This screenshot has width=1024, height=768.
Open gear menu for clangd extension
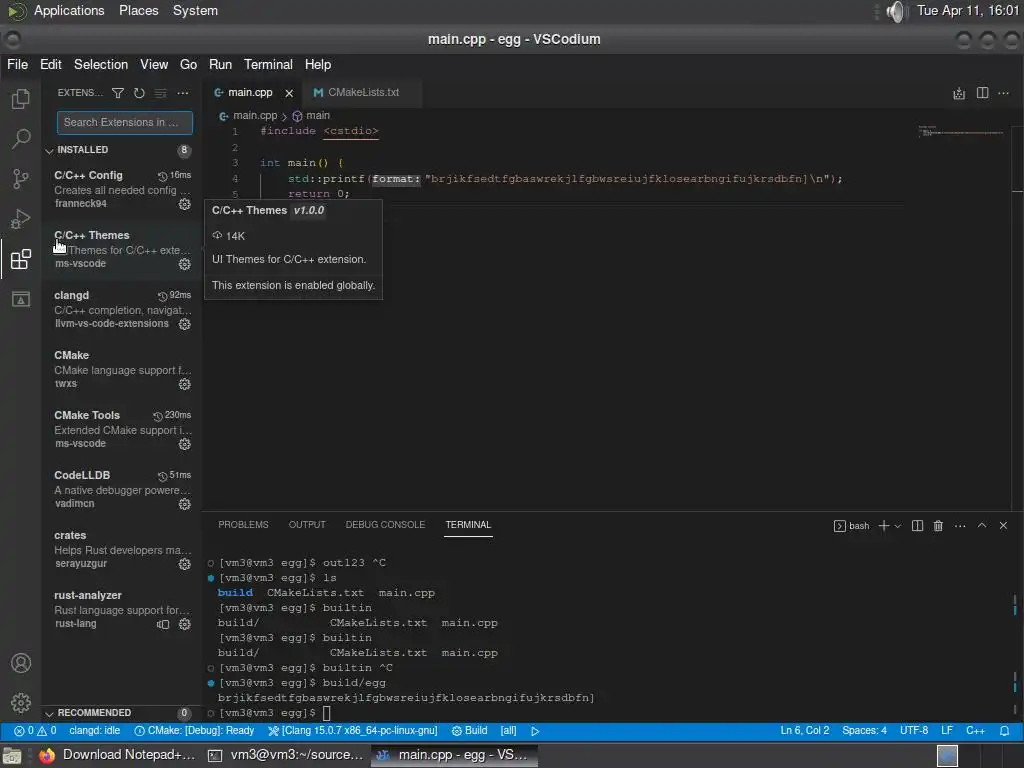tap(185, 324)
